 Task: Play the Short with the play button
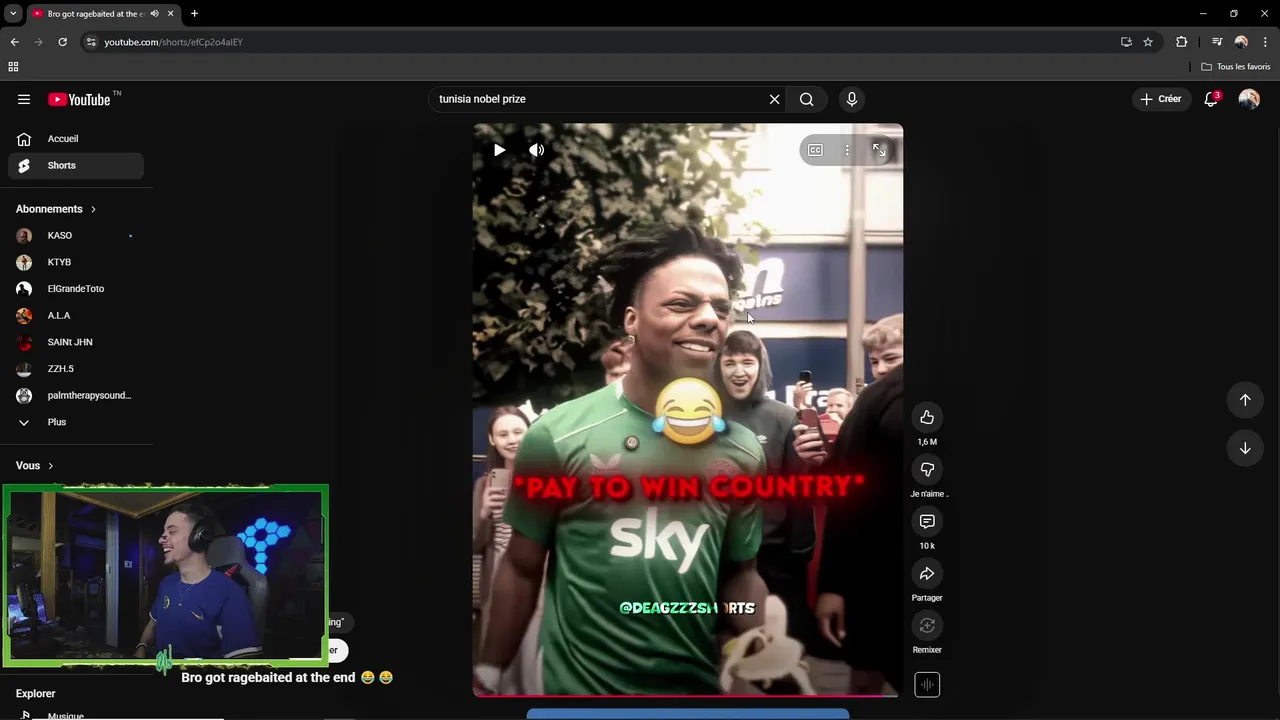pos(499,150)
